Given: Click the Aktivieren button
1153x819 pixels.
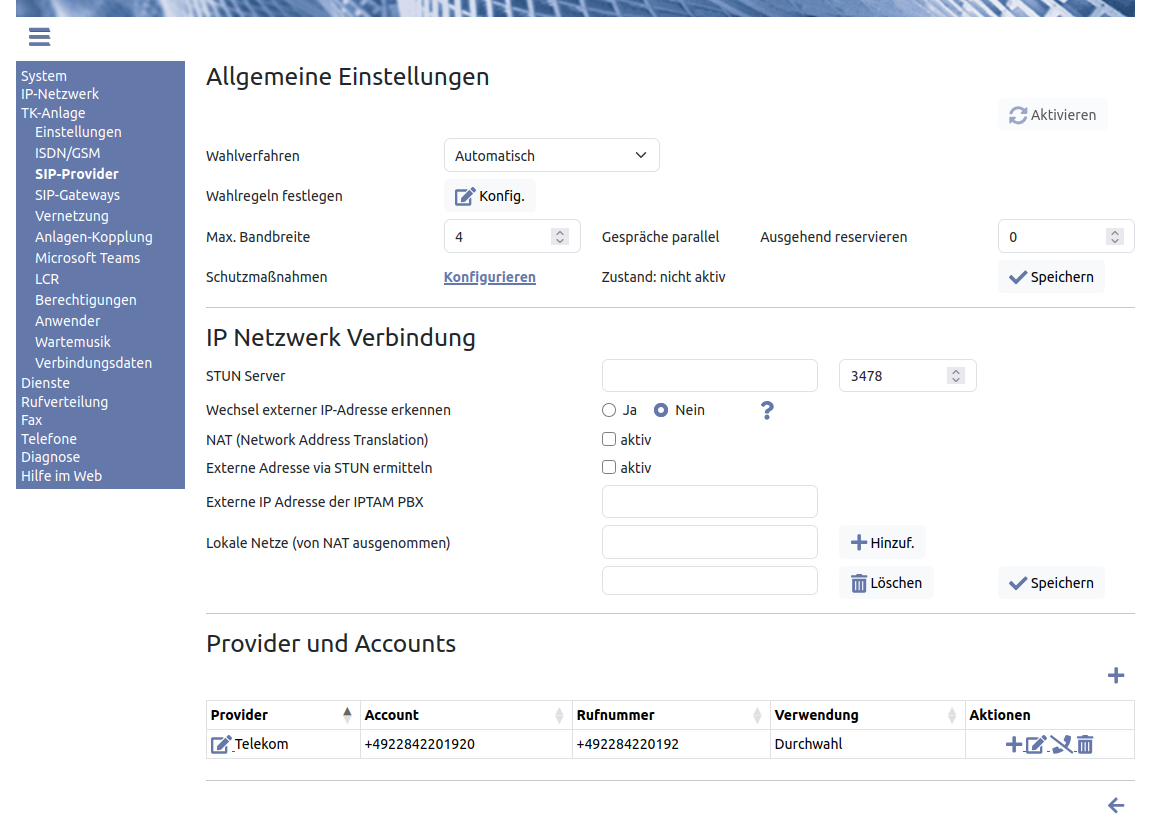Looking at the screenshot, I should 1052,115.
